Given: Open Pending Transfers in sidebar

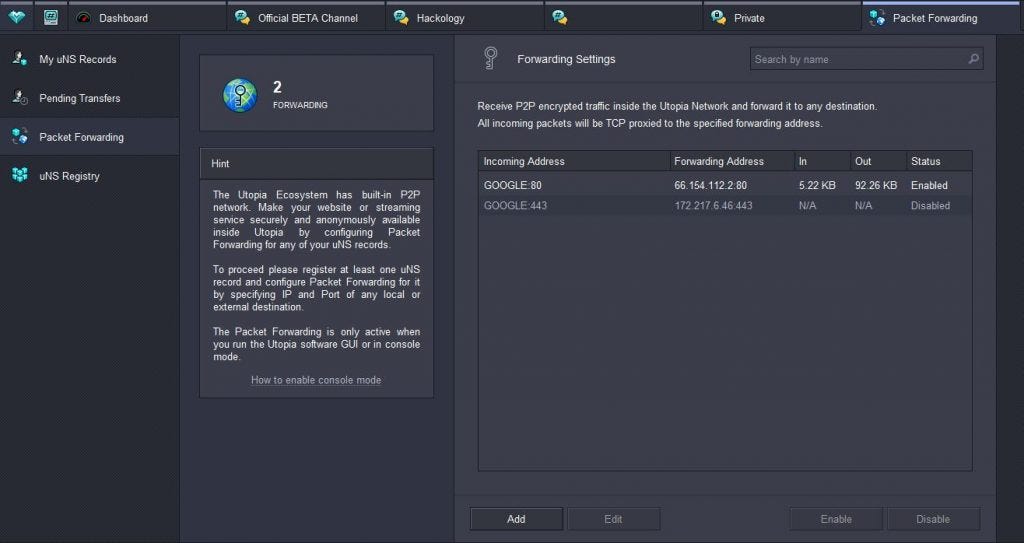Looking at the screenshot, I should point(89,98).
